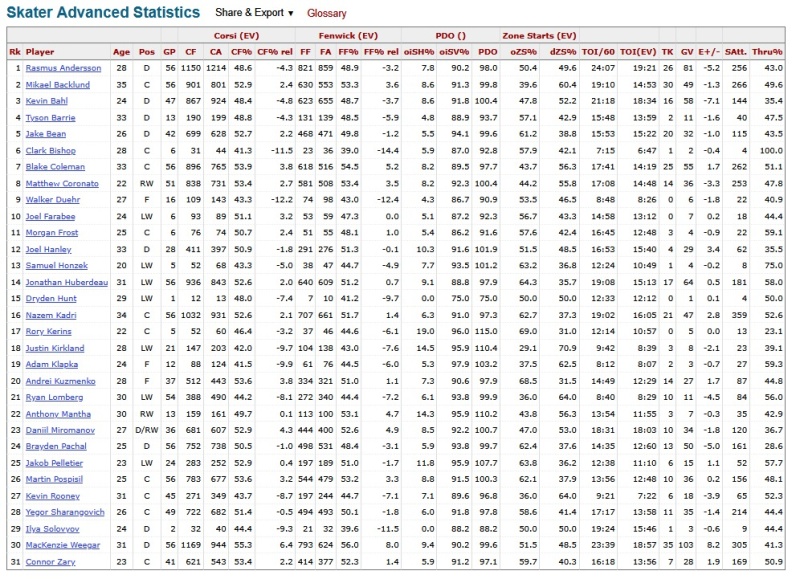Viewport: 800px width, 579px height.
Task: Sort table by Thru% column header
Action: coord(767,52)
